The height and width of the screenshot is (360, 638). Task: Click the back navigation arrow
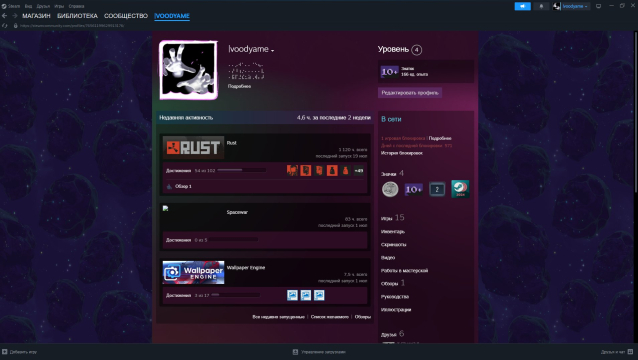[x=4, y=16]
